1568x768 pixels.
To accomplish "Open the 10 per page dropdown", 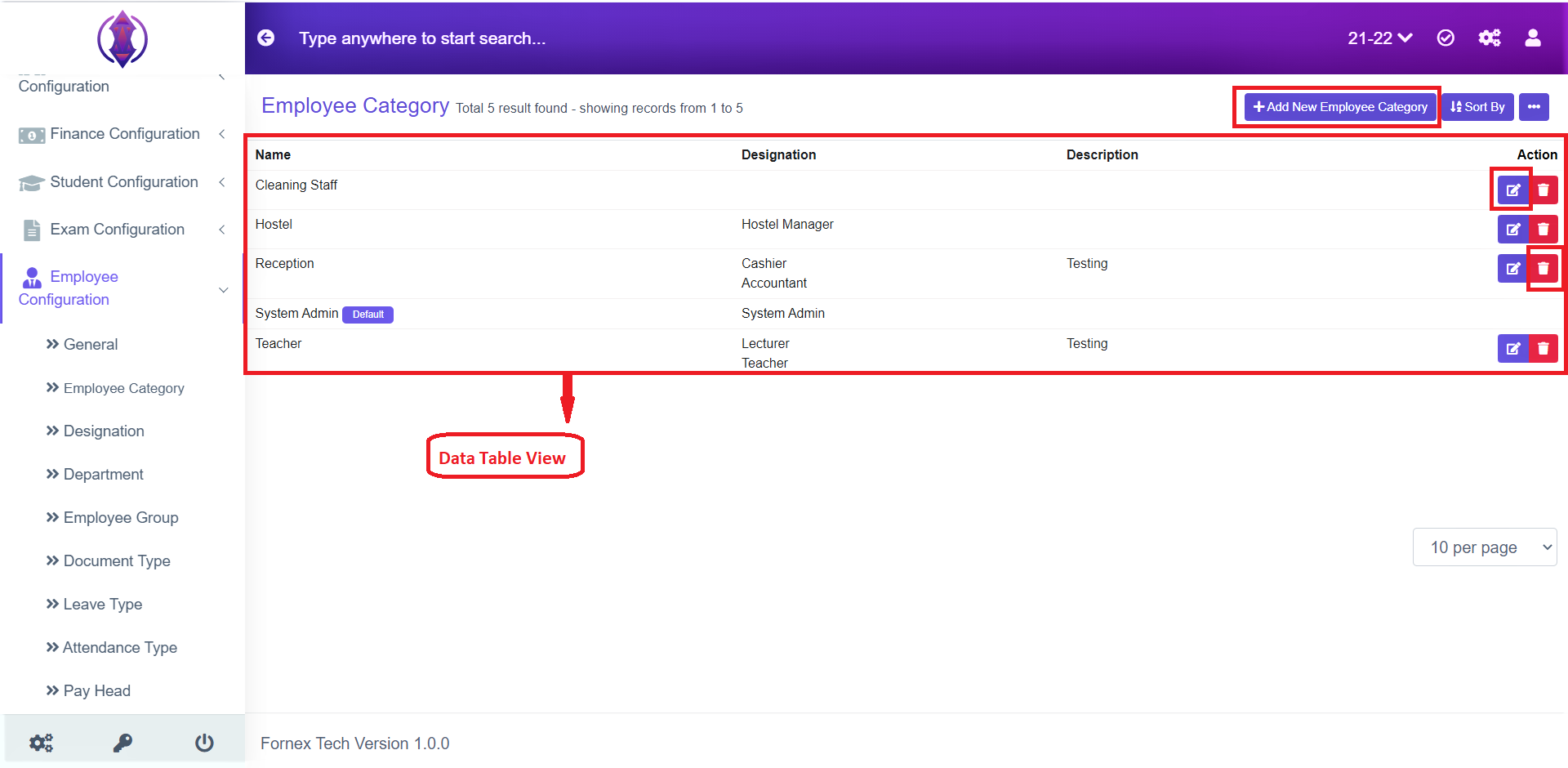I will [x=1485, y=547].
